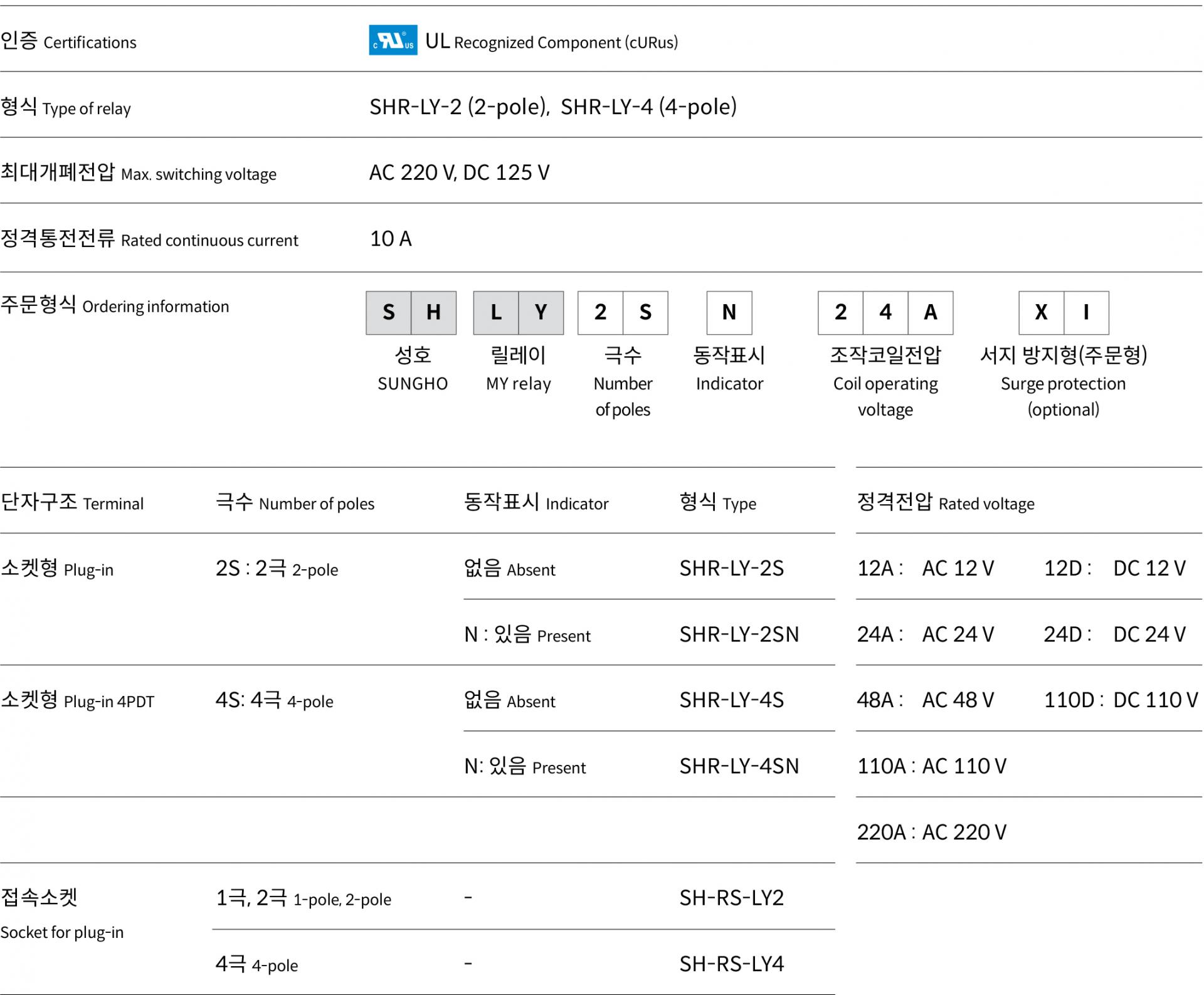
Task: Click the 'Rated voltage' column header
Action: (946, 503)
